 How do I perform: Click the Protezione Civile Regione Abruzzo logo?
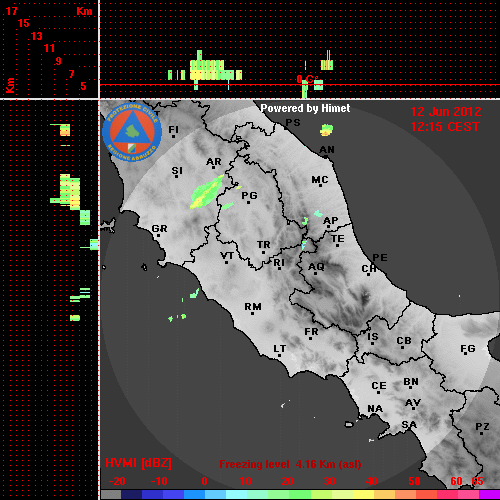click(132, 132)
